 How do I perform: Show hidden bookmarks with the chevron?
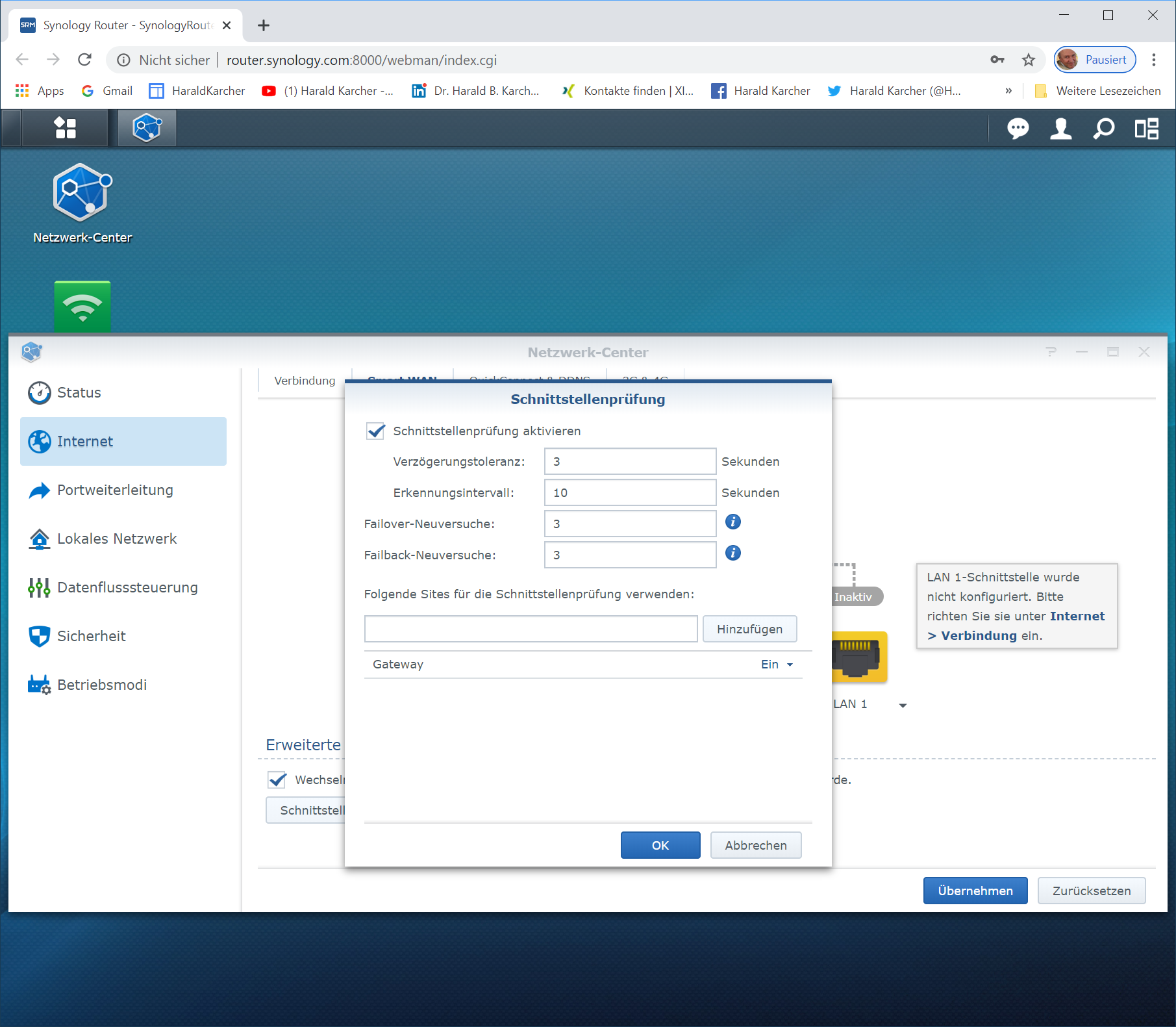click(1008, 91)
